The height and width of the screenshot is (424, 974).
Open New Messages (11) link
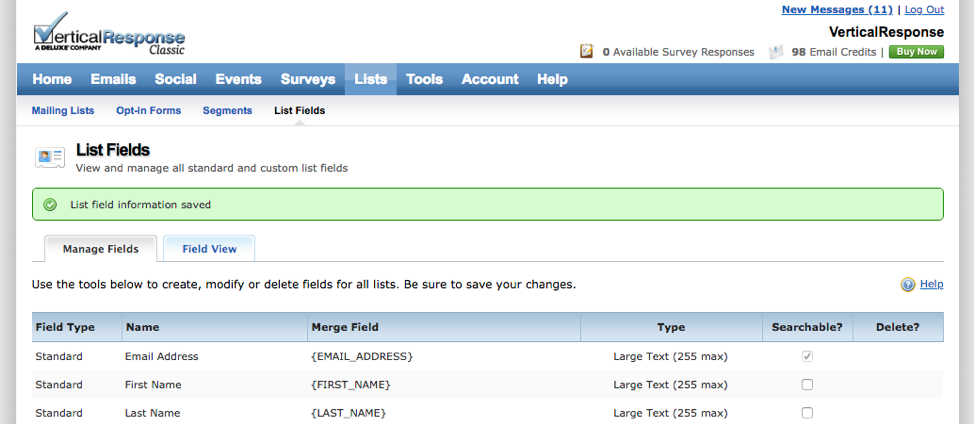[837, 9]
